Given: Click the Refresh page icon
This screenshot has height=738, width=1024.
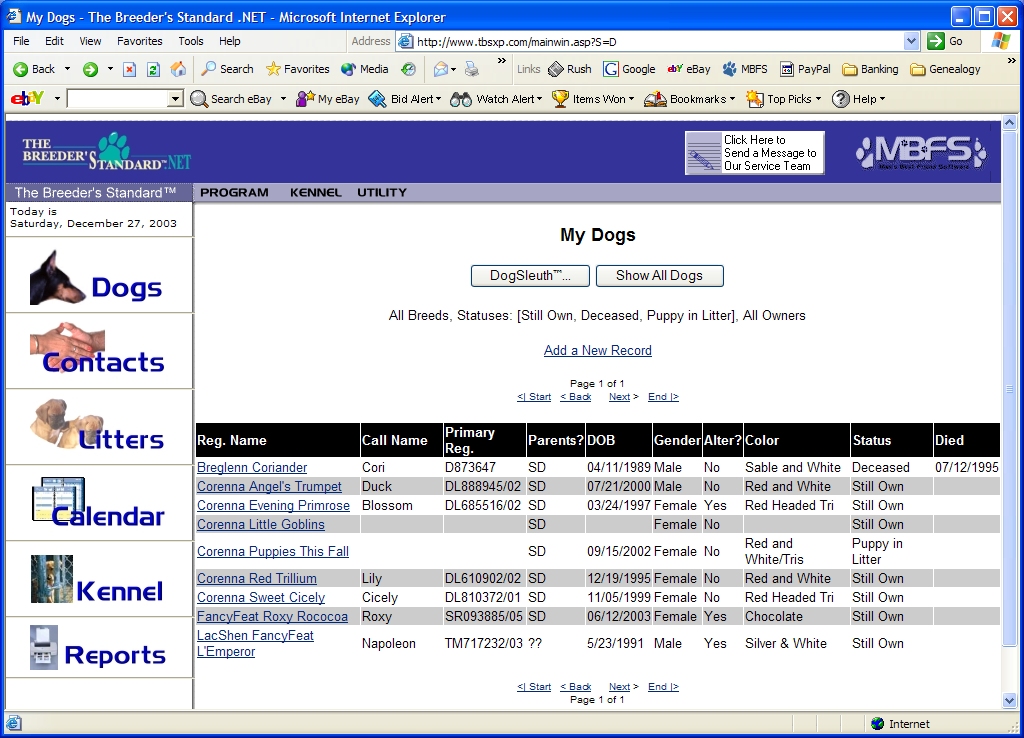Looking at the screenshot, I should pos(153,69).
